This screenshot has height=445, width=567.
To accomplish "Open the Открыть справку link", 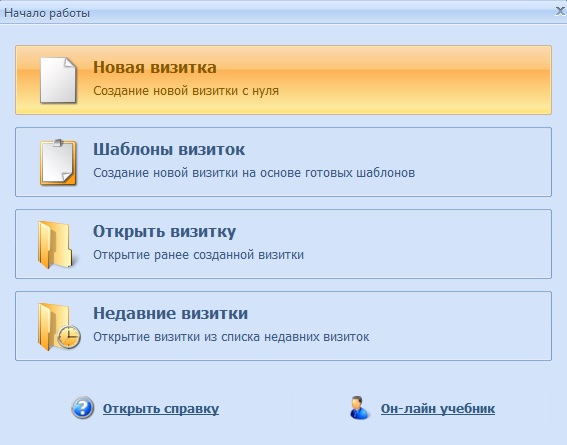I will tap(161, 409).
